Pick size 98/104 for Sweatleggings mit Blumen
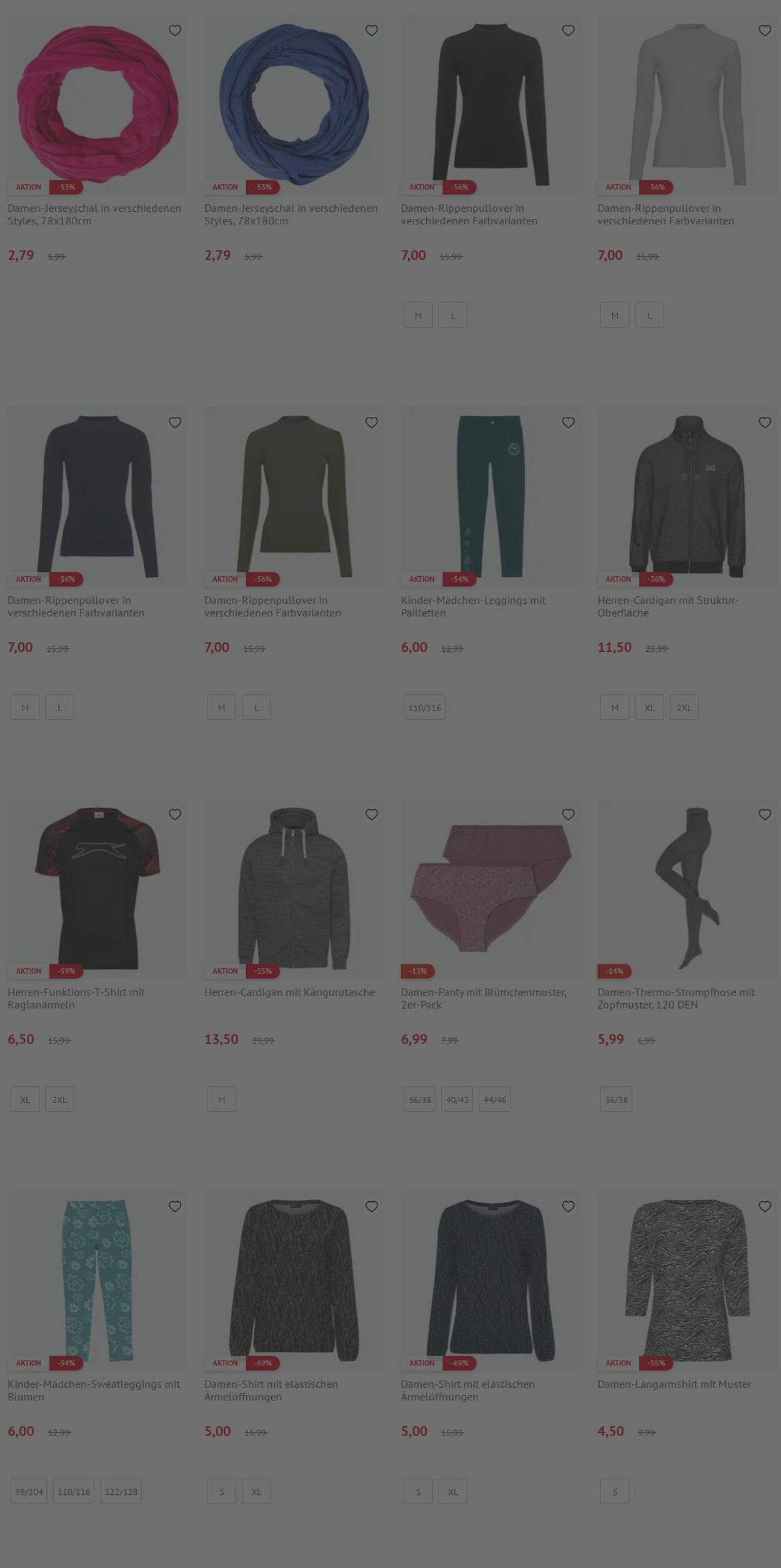Image resolution: width=781 pixels, height=1568 pixels. tap(29, 1491)
